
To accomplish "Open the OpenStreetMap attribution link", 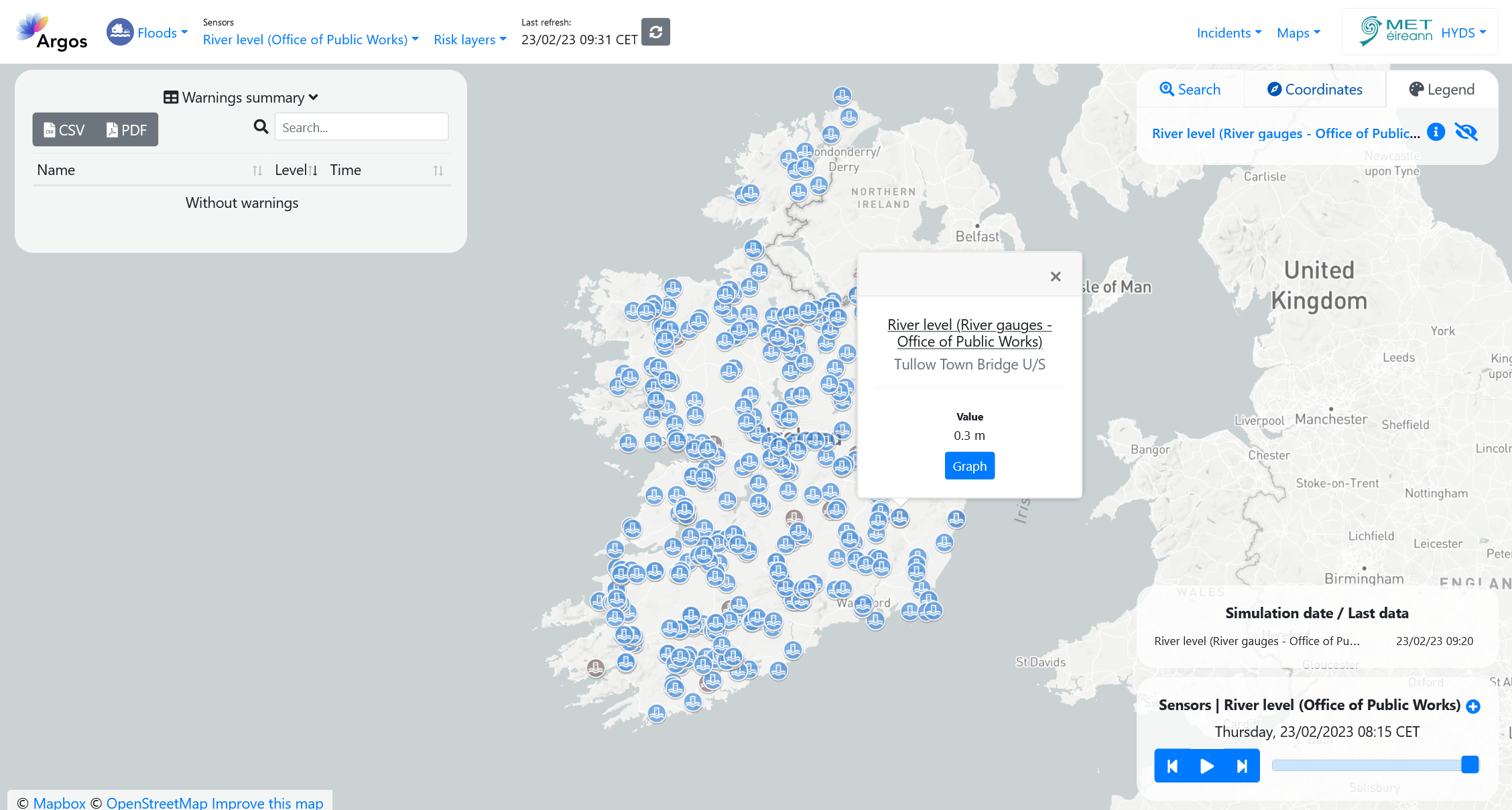I will tap(157, 803).
